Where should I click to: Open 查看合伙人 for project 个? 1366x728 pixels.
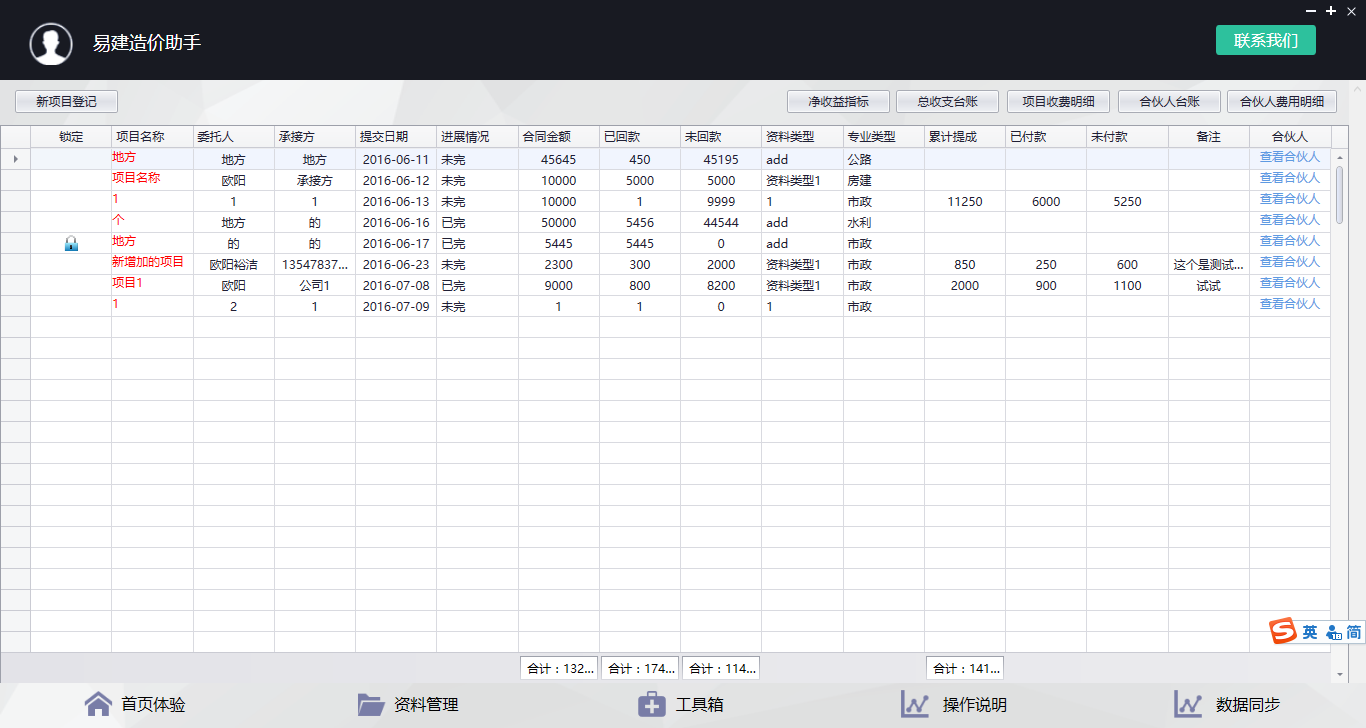click(x=1290, y=220)
